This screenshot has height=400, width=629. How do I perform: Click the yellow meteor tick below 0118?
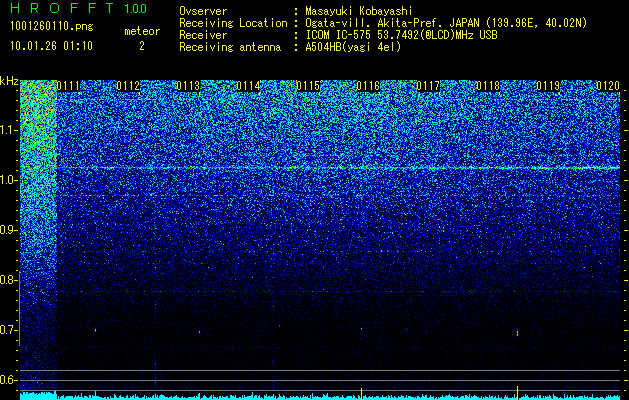[517, 392]
